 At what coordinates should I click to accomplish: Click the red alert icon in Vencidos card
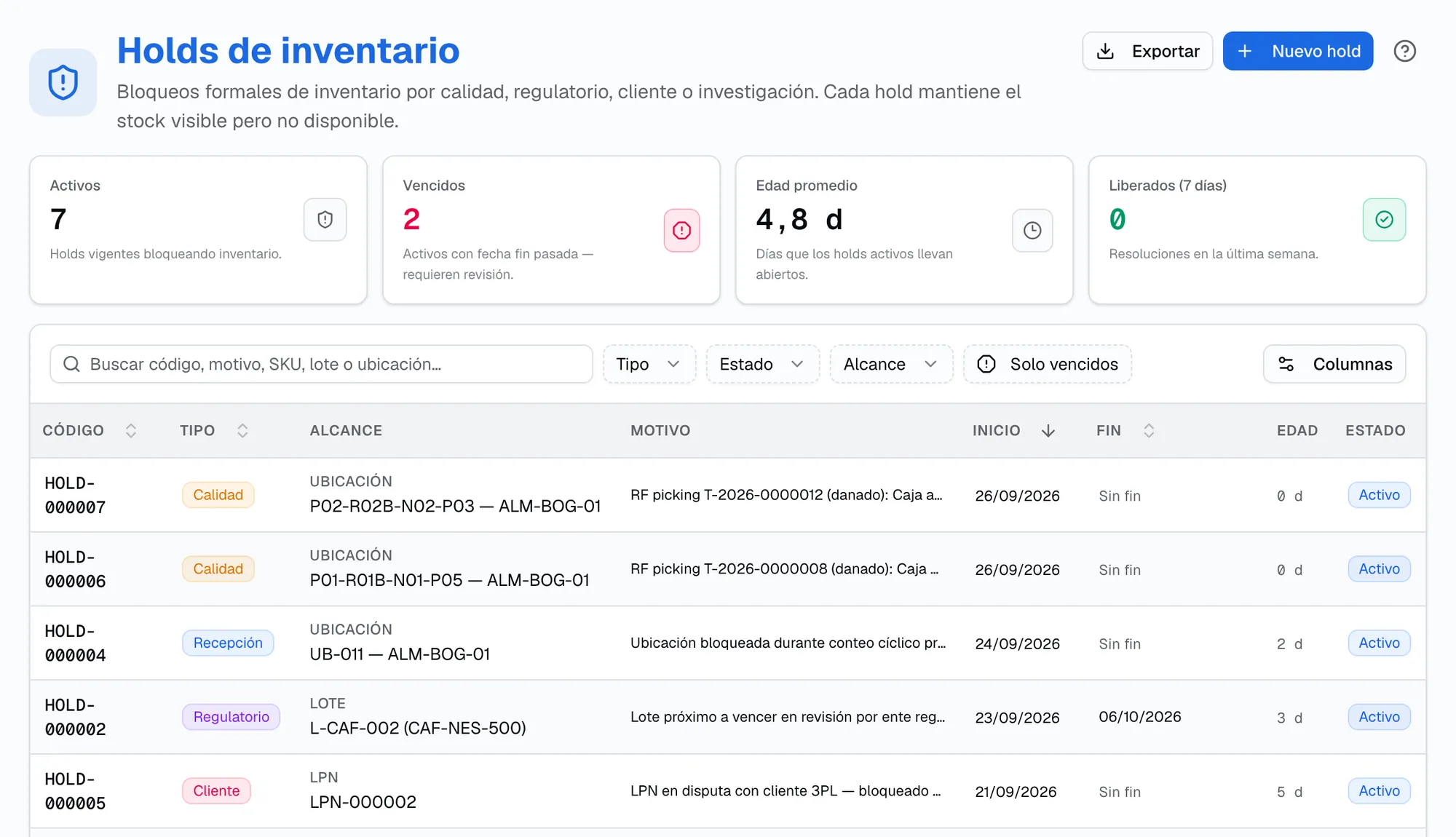(681, 231)
